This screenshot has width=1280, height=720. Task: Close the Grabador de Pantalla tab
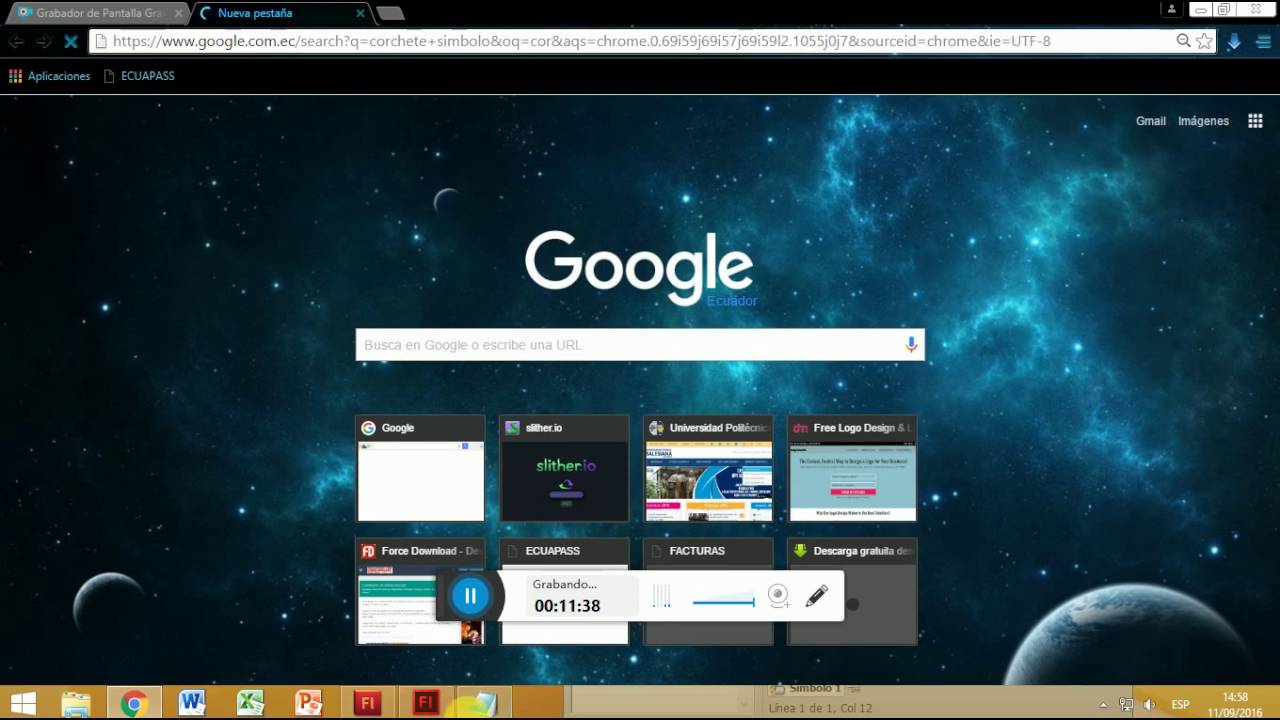point(178,13)
